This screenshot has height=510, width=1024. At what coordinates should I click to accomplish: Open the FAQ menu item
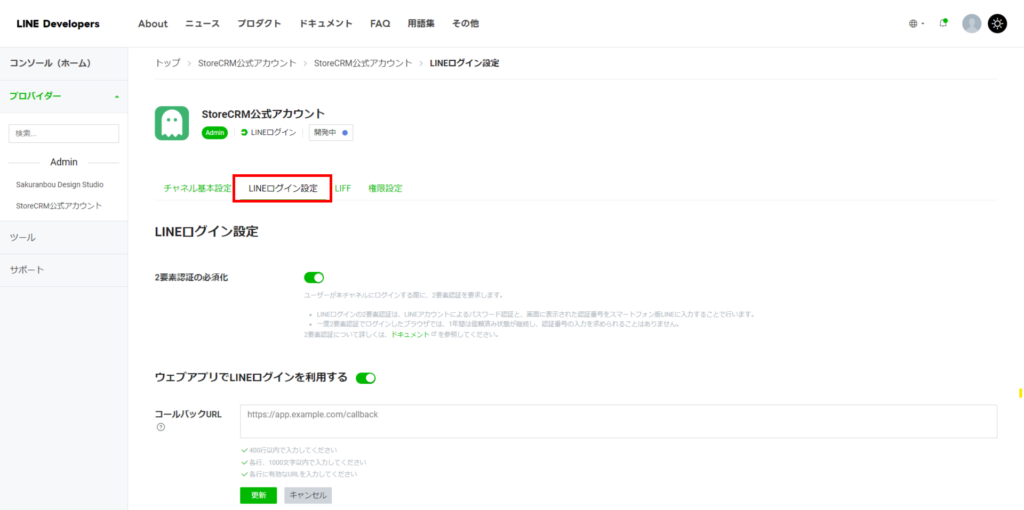coord(380,24)
